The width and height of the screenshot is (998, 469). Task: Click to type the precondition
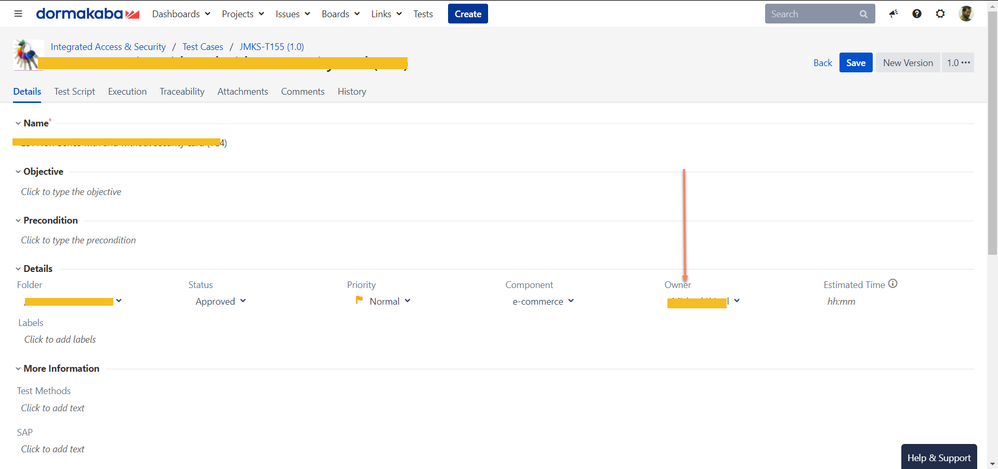pyautogui.click(x=78, y=240)
